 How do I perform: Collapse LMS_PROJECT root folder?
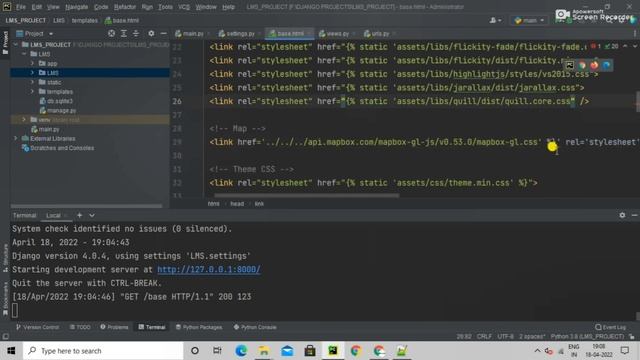(16, 44)
